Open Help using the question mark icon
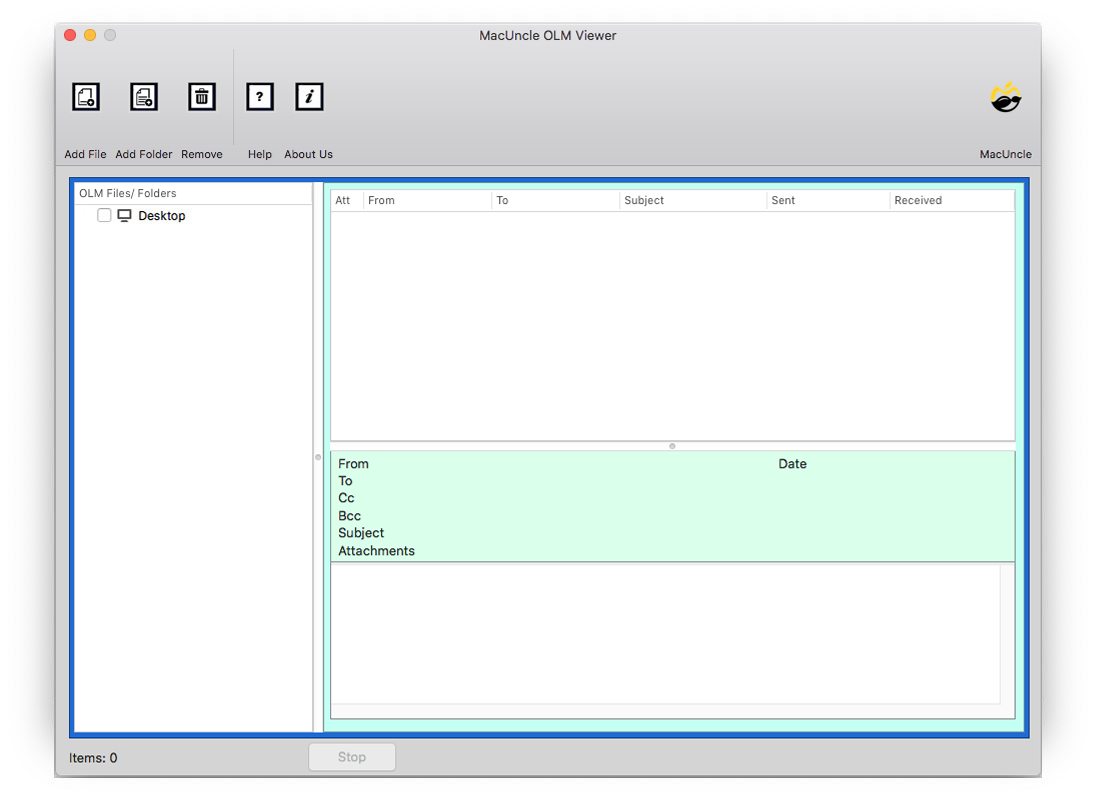The width and height of the screenshot is (1096, 799). click(x=259, y=96)
